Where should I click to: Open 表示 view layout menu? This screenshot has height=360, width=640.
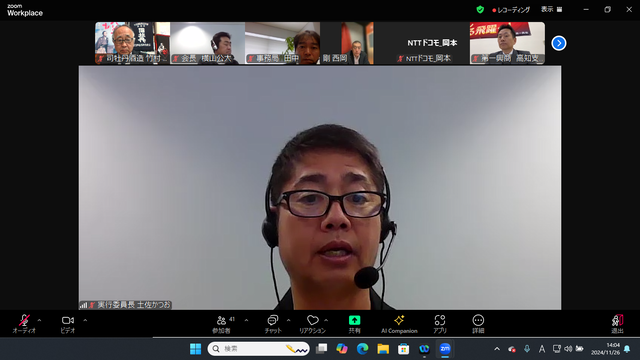pyautogui.click(x=551, y=9)
